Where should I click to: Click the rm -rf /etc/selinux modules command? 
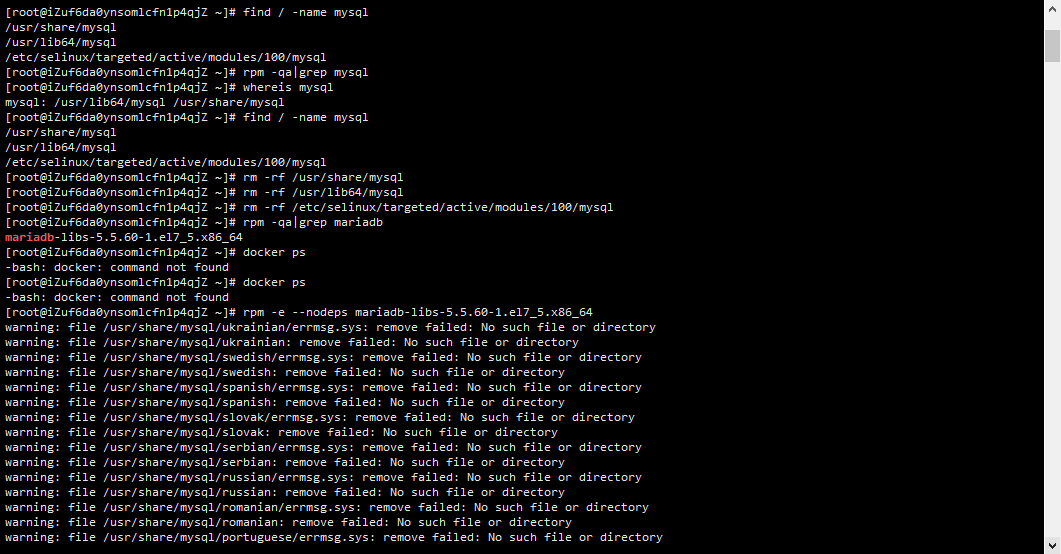pyautogui.click(x=428, y=207)
